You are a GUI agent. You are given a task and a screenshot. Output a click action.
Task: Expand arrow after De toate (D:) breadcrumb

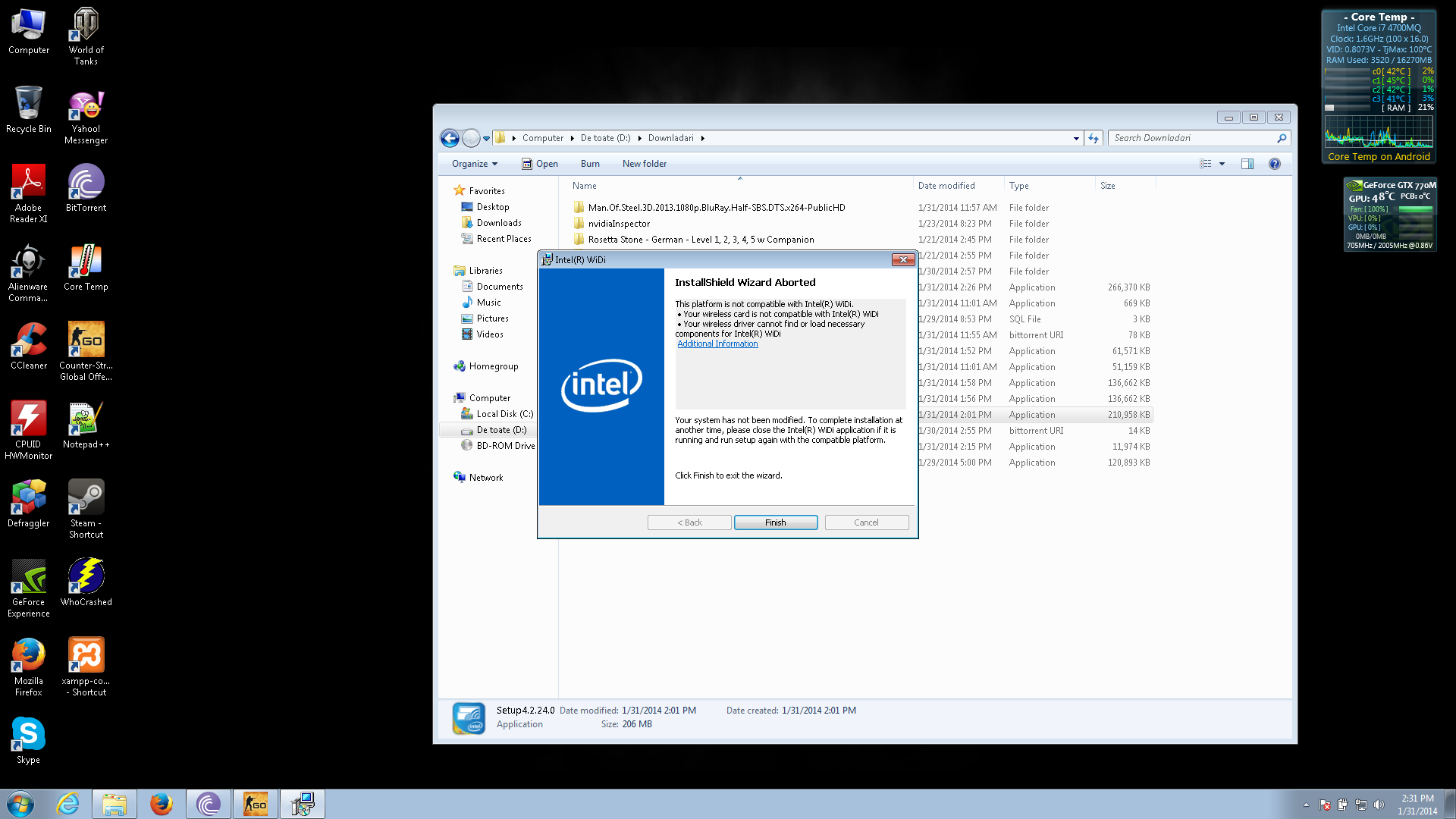(639, 138)
